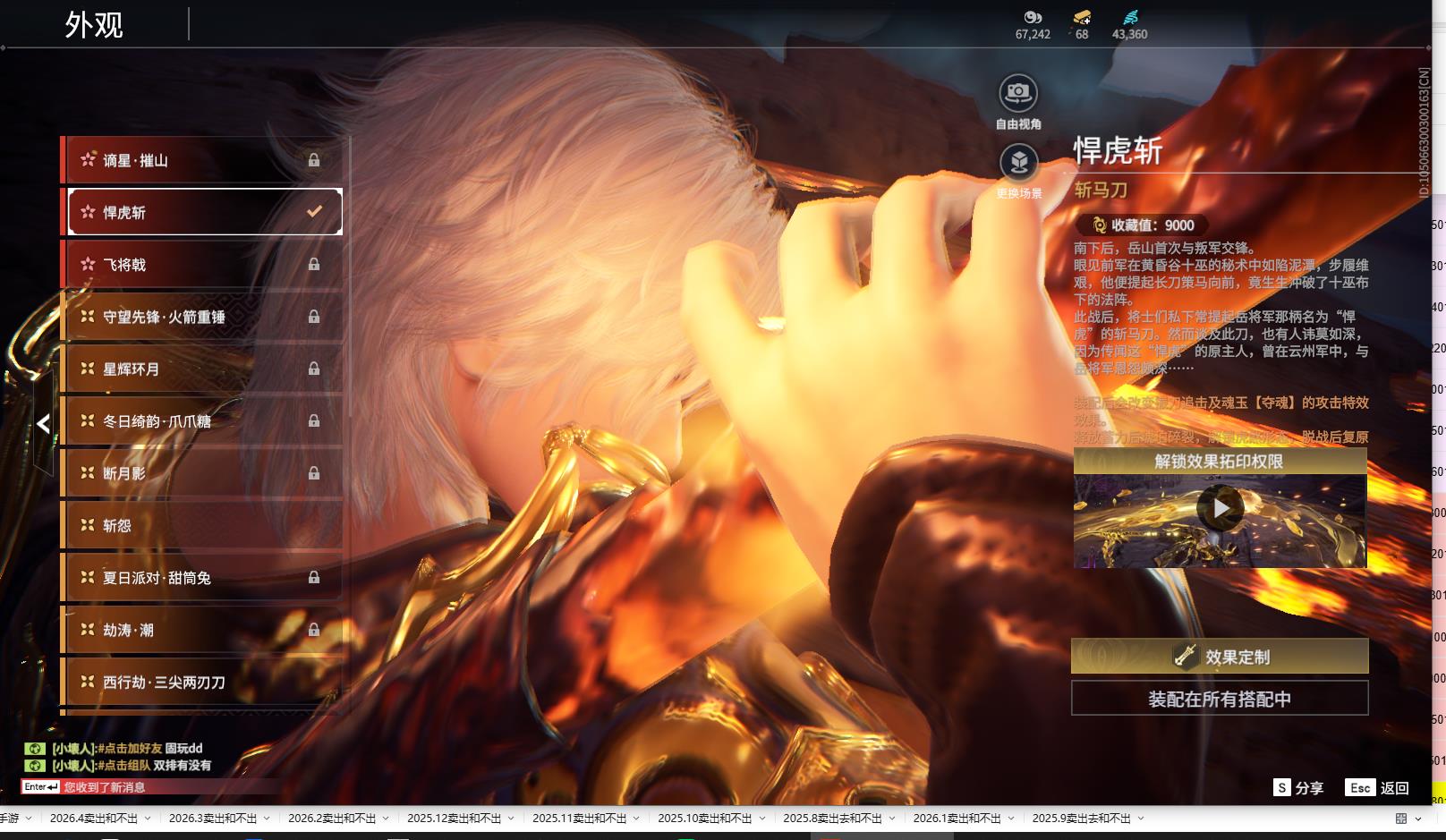Click the blue feather currency icon

[x=1130, y=17]
